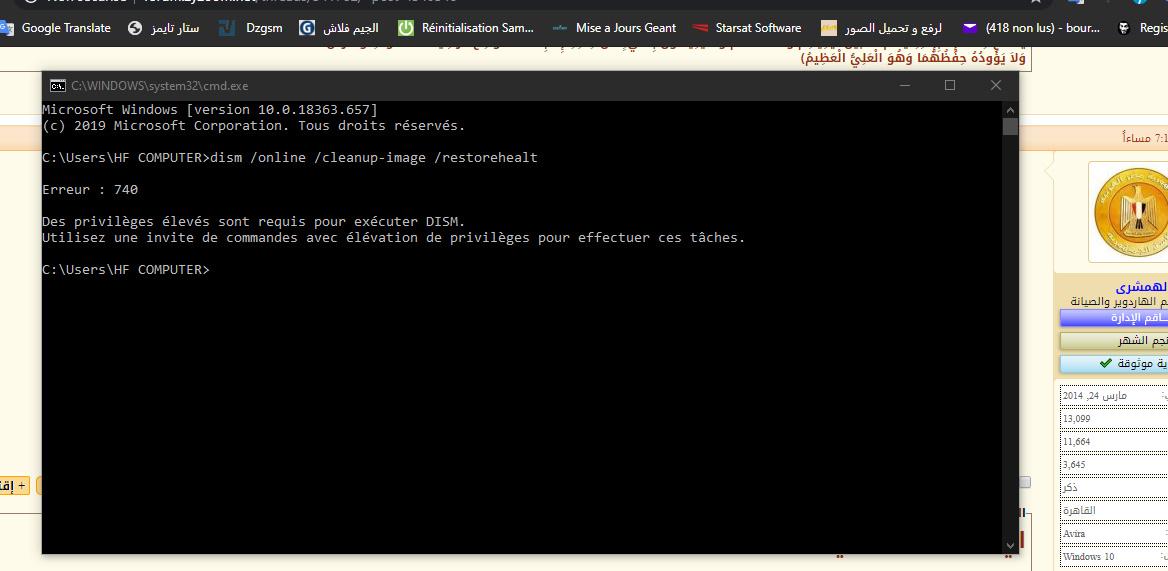1168x571 pixels.
Task: Click the green checkmark on verified badge
Action: click(1105, 364)
